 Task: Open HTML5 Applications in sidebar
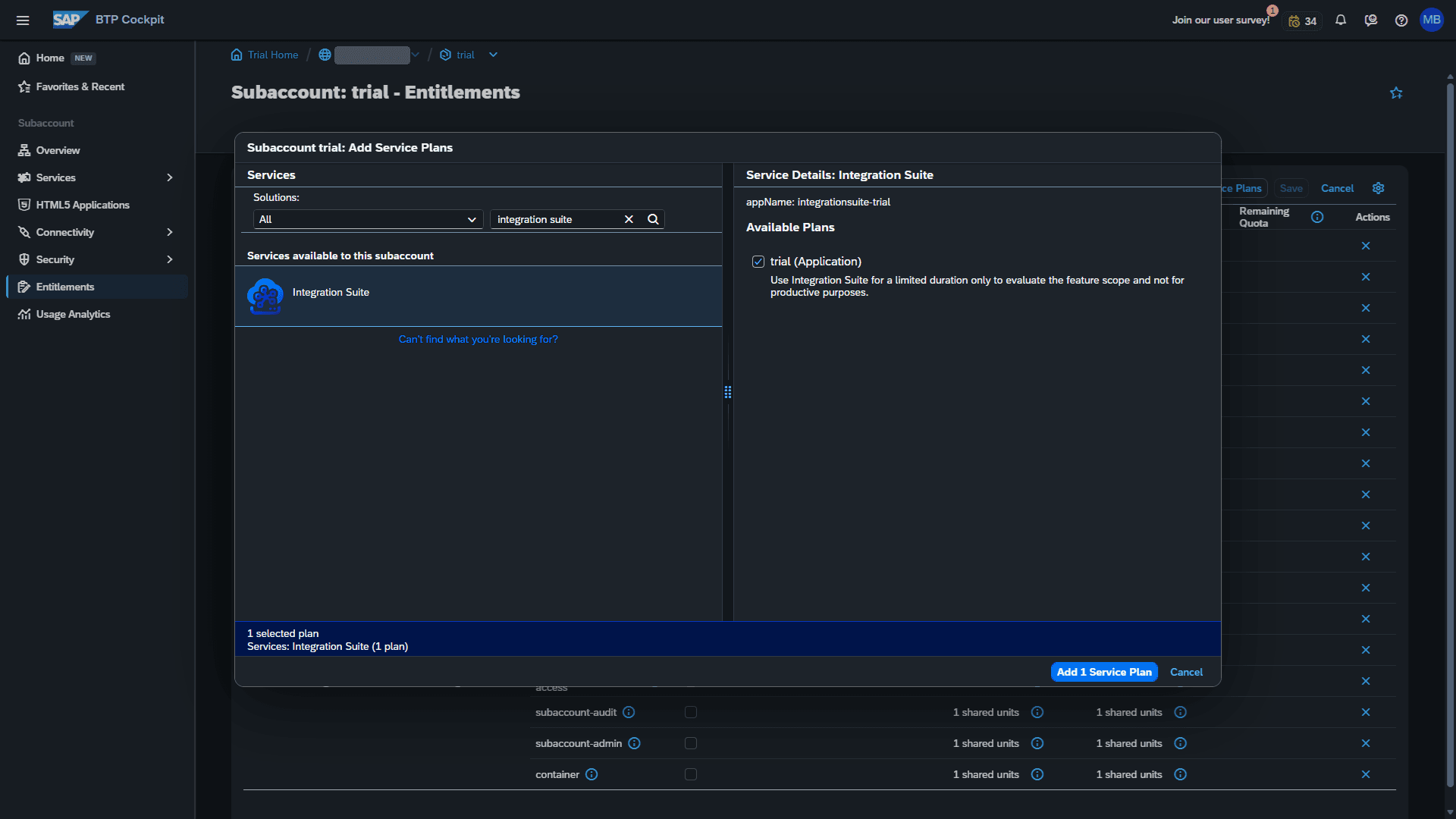[x=83, y=205]
